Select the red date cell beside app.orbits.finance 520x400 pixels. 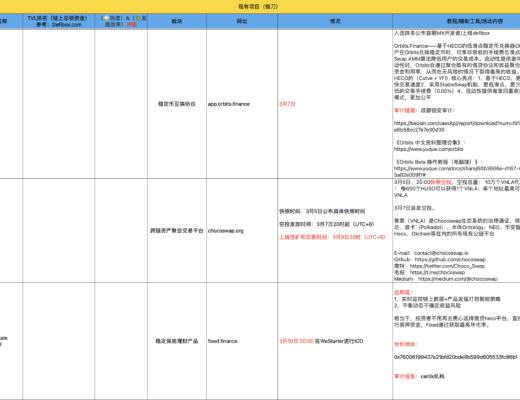coord(335,104)
